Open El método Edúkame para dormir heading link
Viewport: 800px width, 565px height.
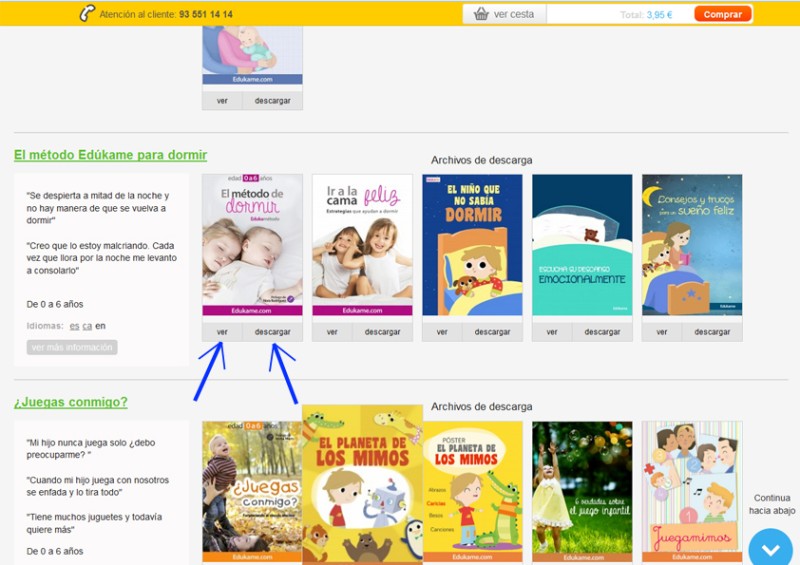click(110, 155)
